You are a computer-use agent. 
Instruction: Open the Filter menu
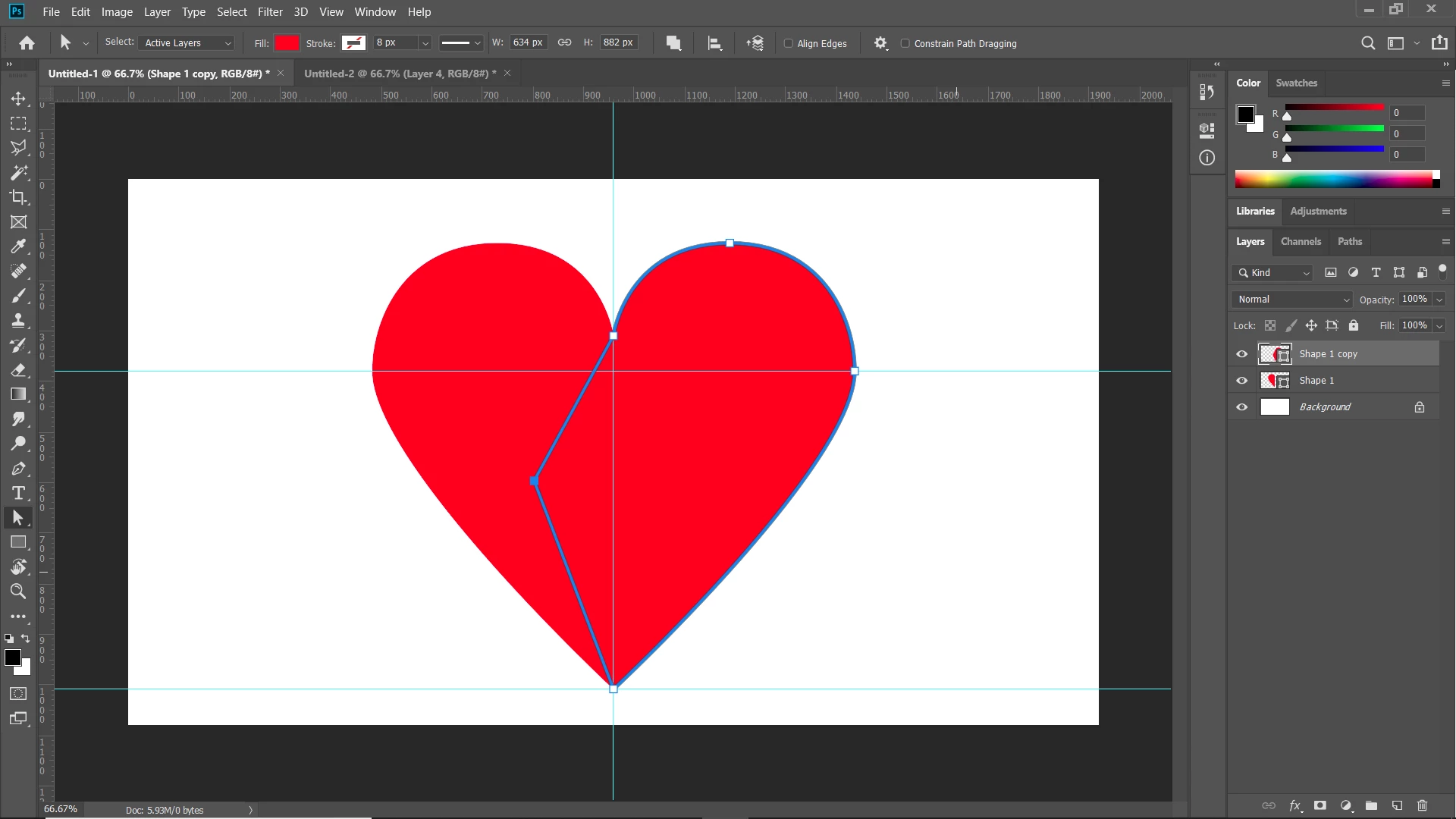coord(269,12)
